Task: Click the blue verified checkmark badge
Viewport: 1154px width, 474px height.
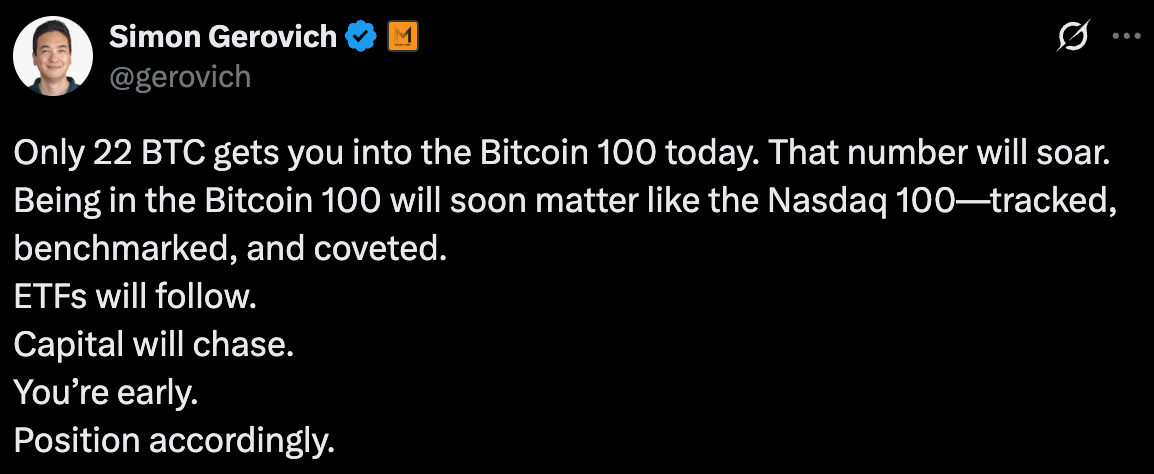Action: click(361, 35)
